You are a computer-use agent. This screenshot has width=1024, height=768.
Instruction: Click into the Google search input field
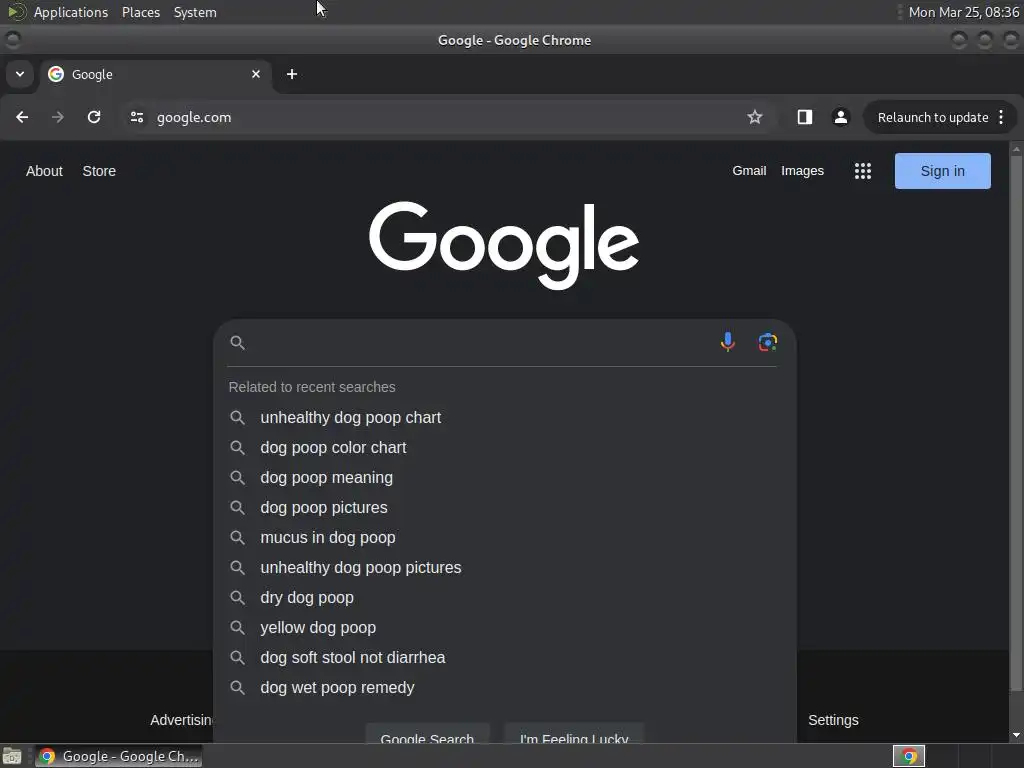point(480,343)
